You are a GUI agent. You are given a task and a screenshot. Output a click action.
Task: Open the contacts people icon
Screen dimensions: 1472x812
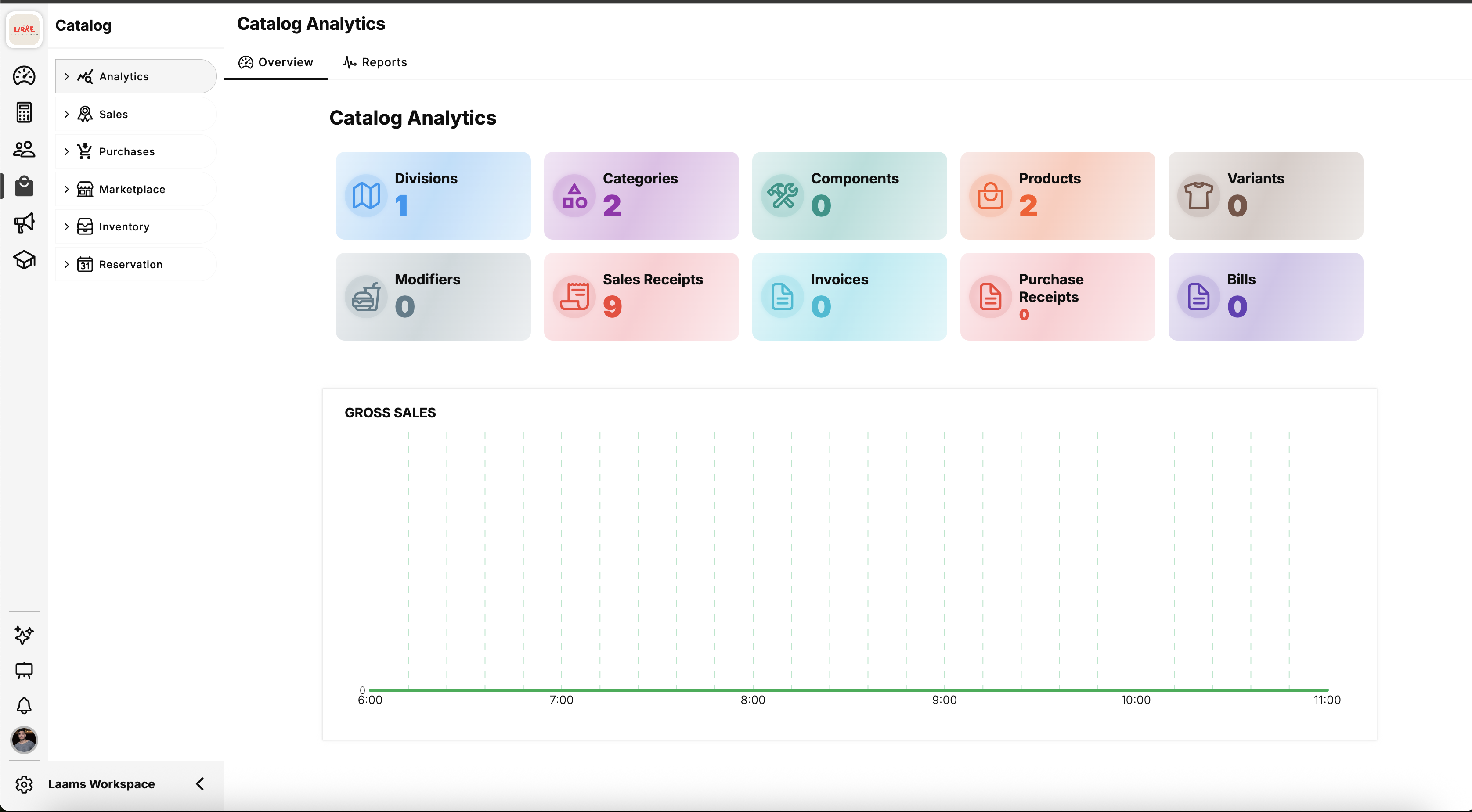coord(24,149)
